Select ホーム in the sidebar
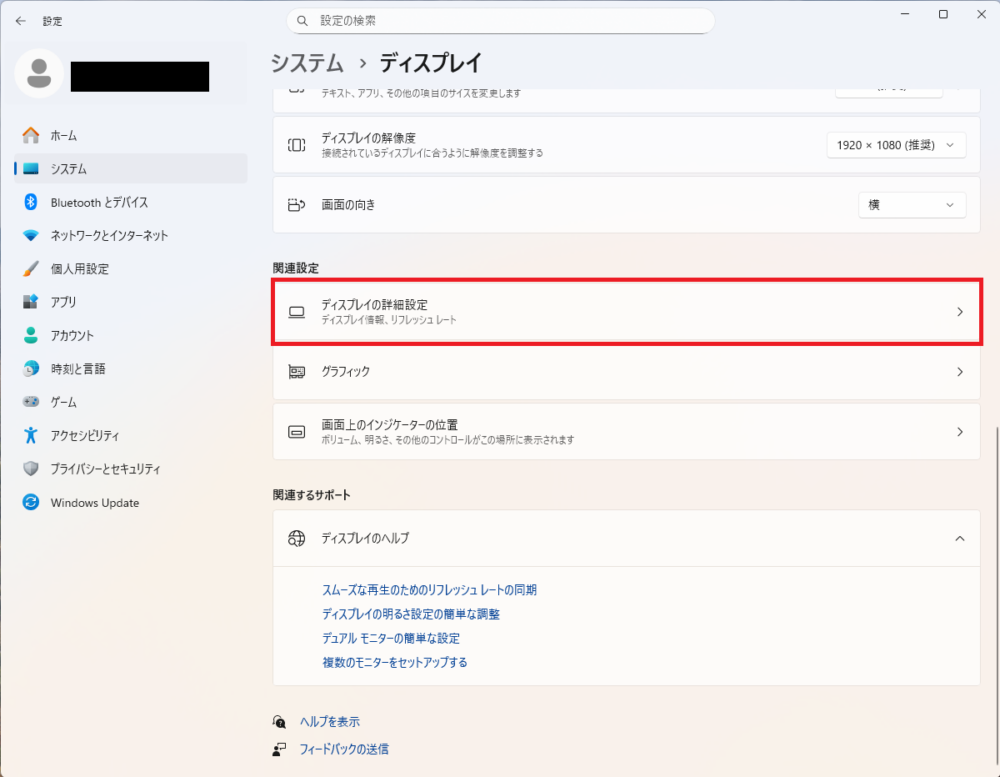 pos(28,135)
